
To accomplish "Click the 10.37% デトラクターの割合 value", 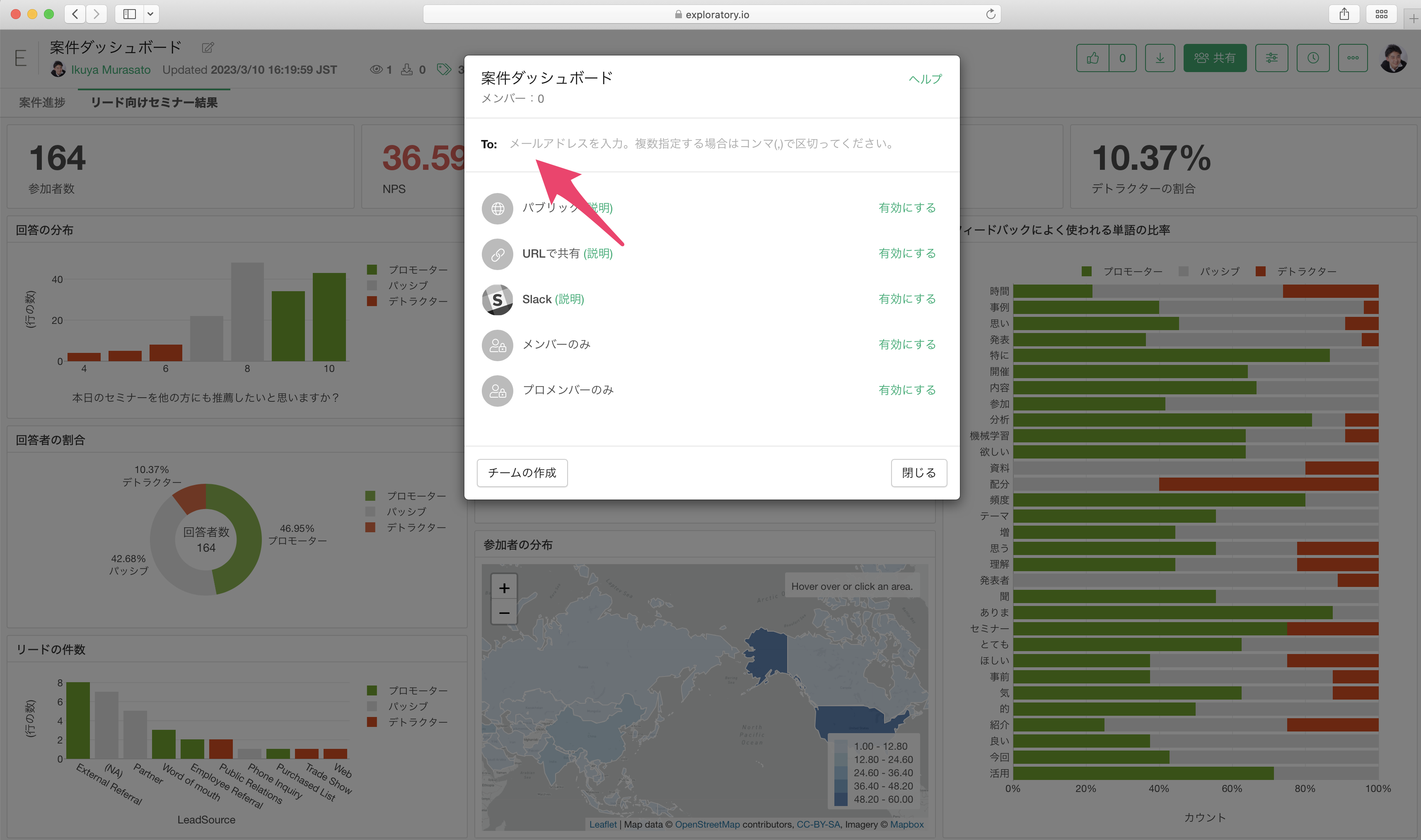I will tap(1151, 157).
